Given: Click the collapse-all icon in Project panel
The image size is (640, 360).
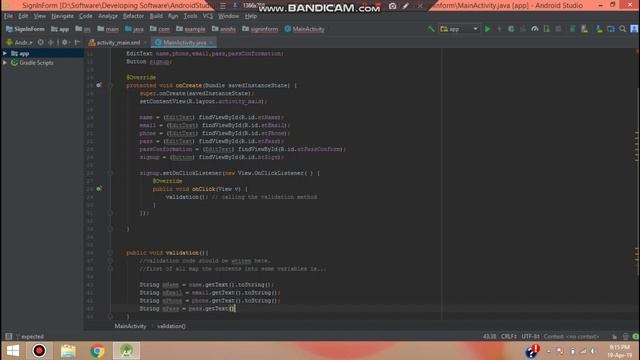Looking at the screenshot, I should pyautogui.click(x=51, y=42).
